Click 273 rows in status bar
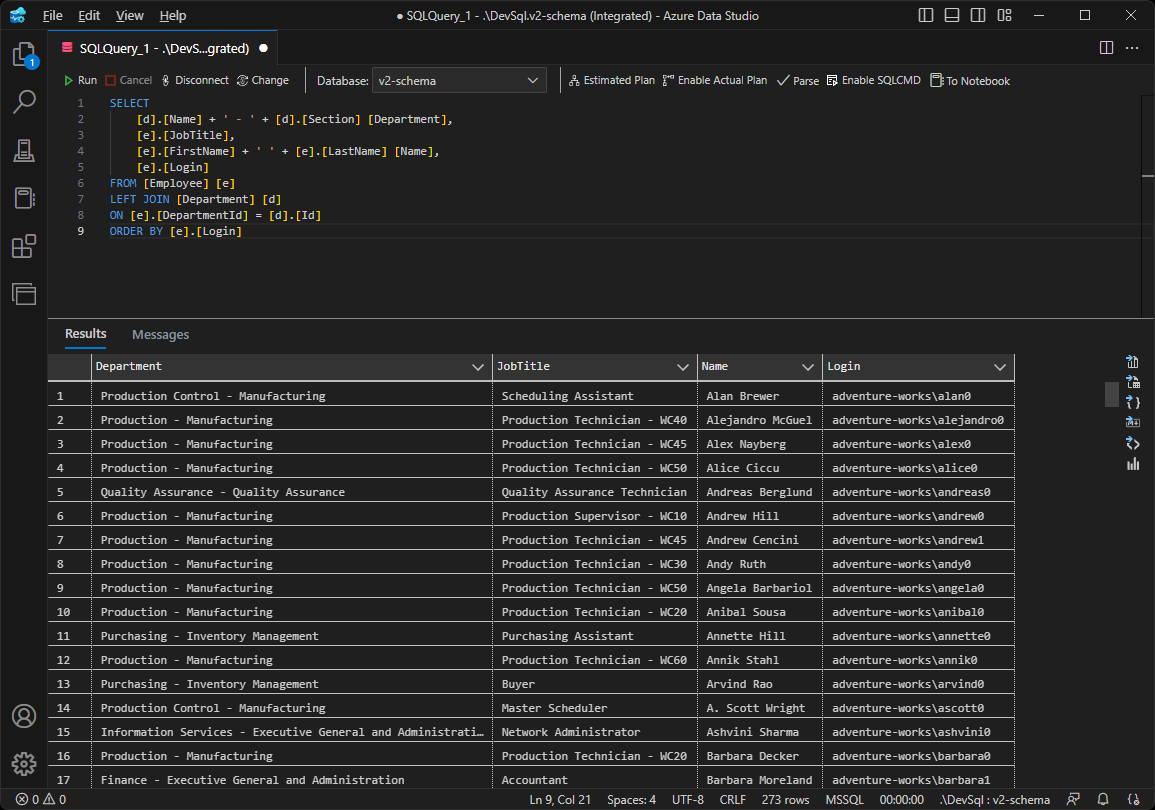Screen dimensions: 1155x810 [x=785, y=800]
